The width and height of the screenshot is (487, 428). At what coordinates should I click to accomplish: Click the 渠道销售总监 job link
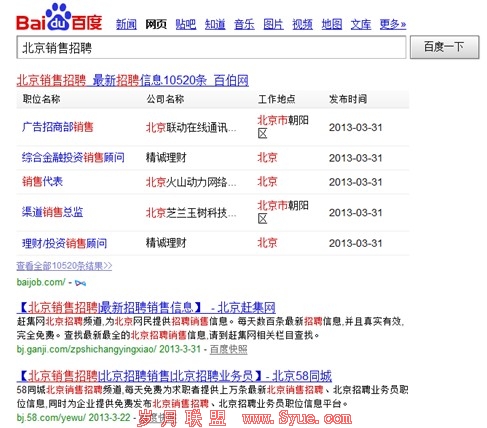(x=52, y=212)
